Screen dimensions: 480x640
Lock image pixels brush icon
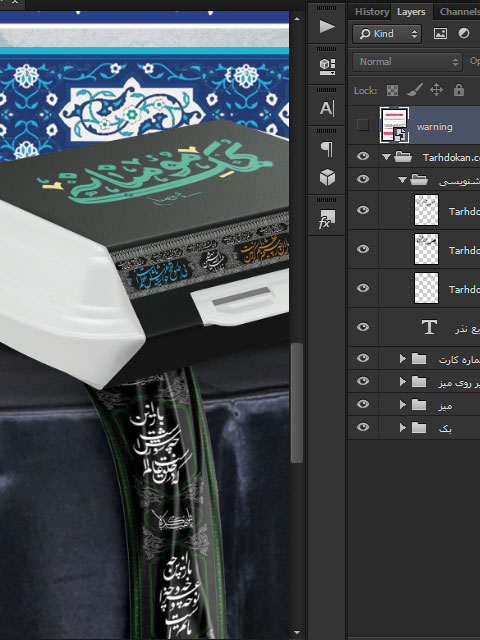[x=415, y=90]
